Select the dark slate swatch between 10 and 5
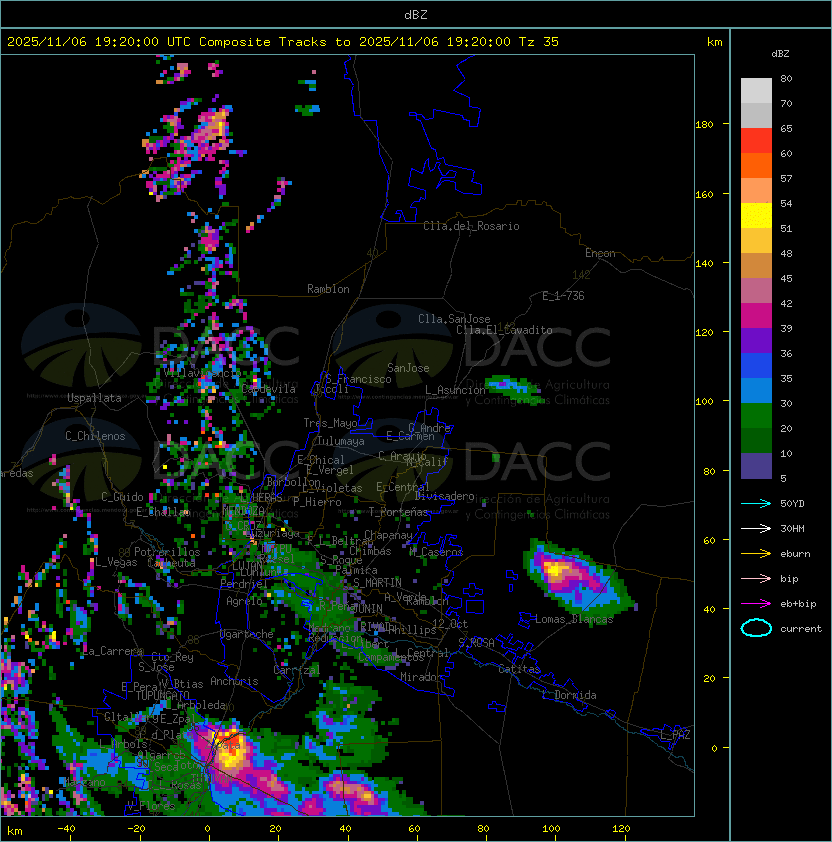832x842 pixels. (x=756, y=466)
